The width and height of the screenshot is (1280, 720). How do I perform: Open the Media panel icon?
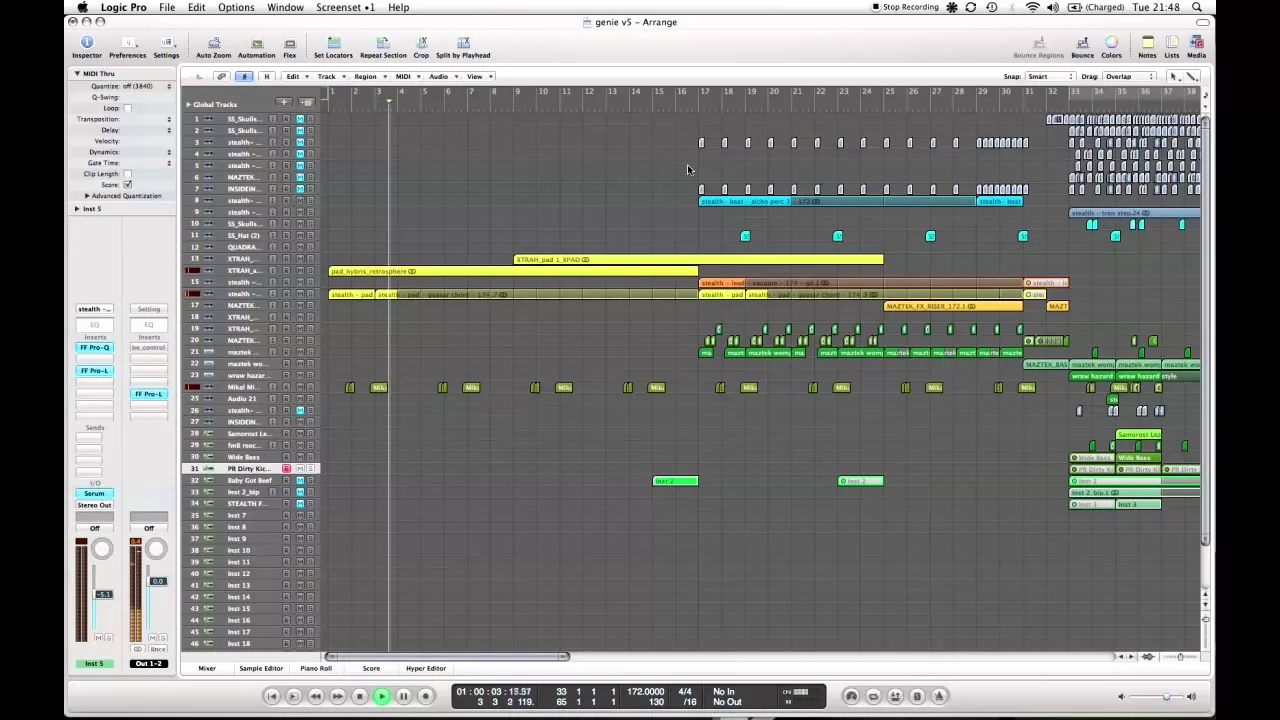[1196, 42]
